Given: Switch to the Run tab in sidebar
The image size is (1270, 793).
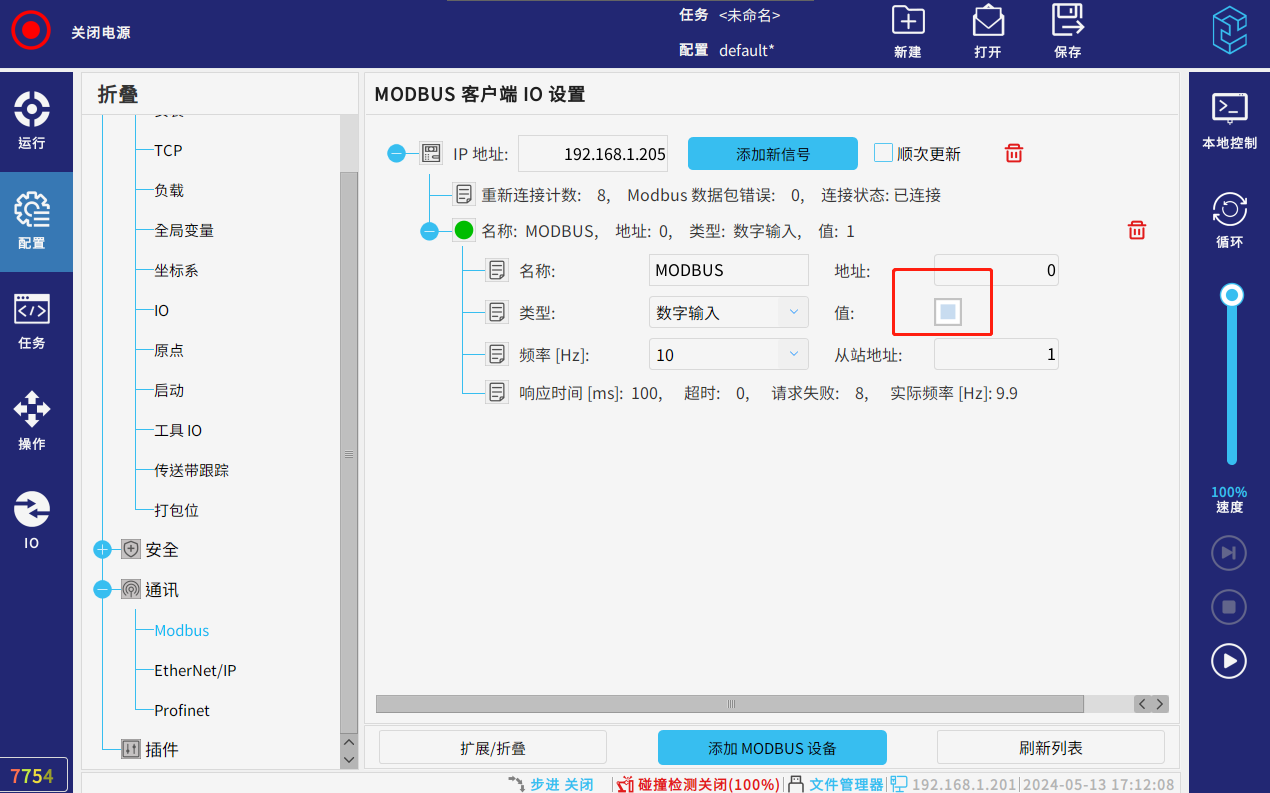Looking at the screenshot, I should [32, 120].
